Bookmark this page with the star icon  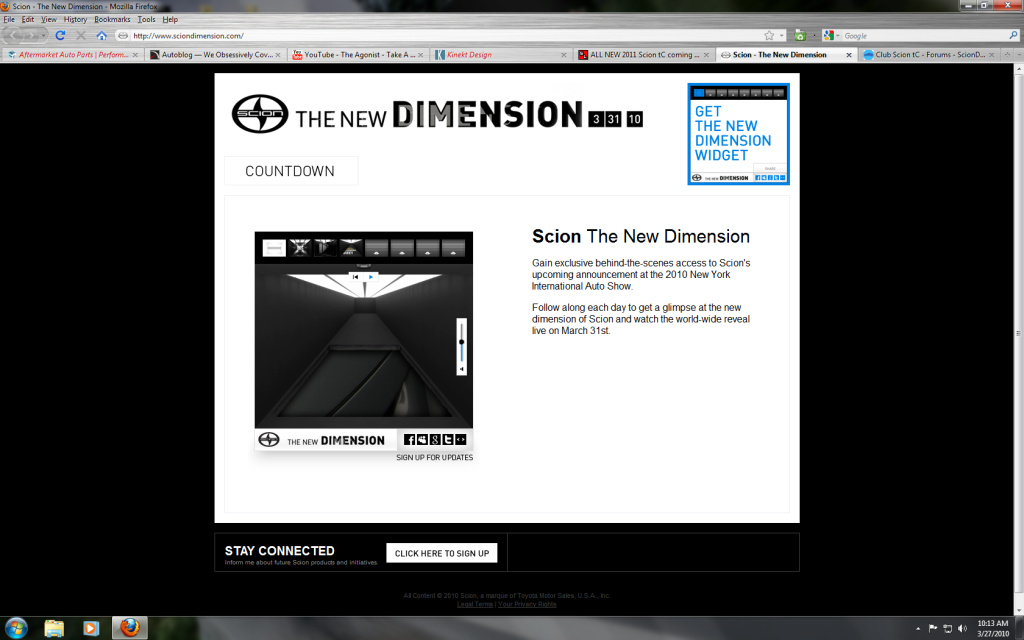point(769,35)
